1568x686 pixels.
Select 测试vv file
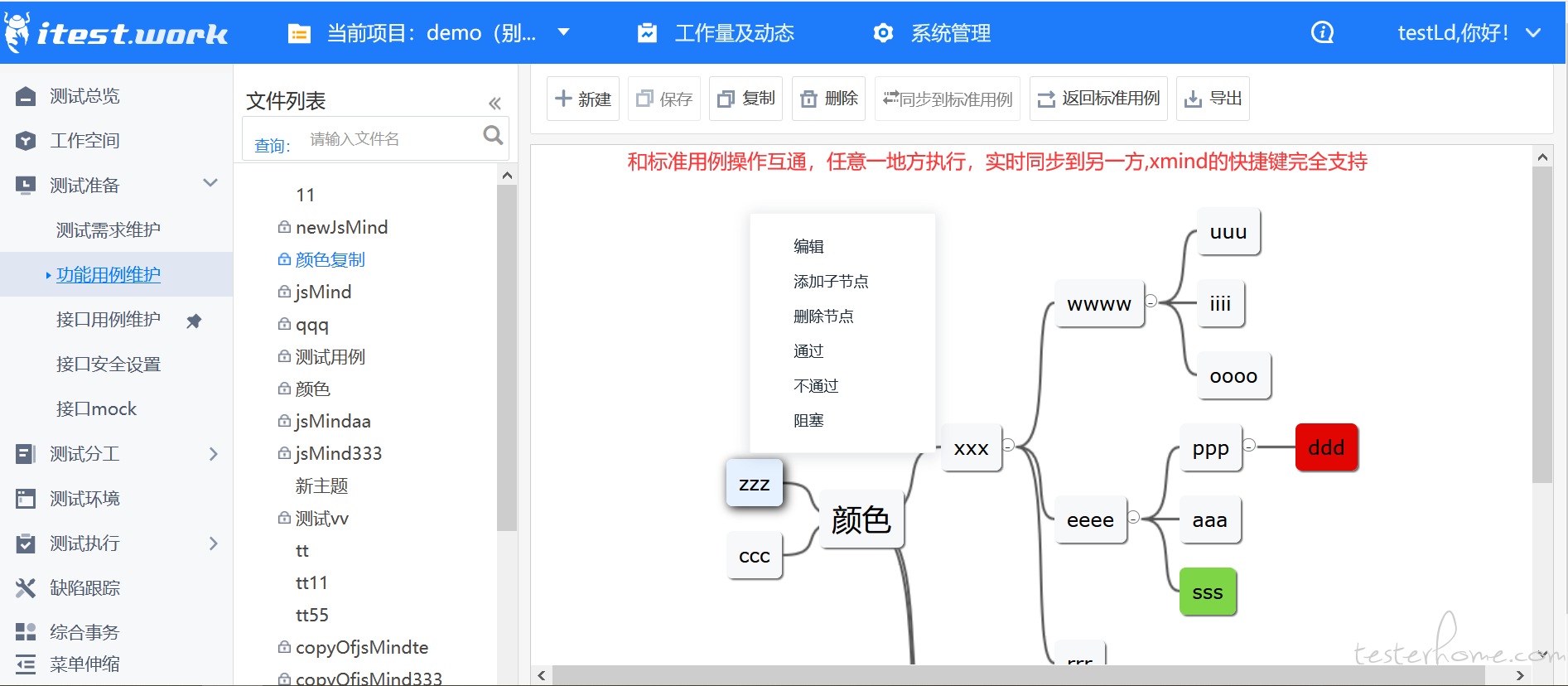tap(322, 518)
